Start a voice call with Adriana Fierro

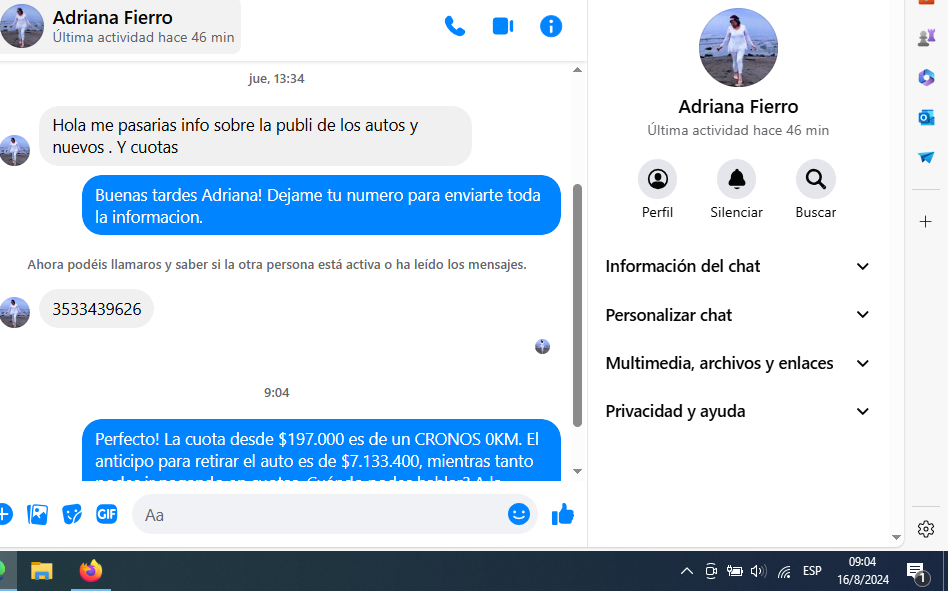pos(455,26)
